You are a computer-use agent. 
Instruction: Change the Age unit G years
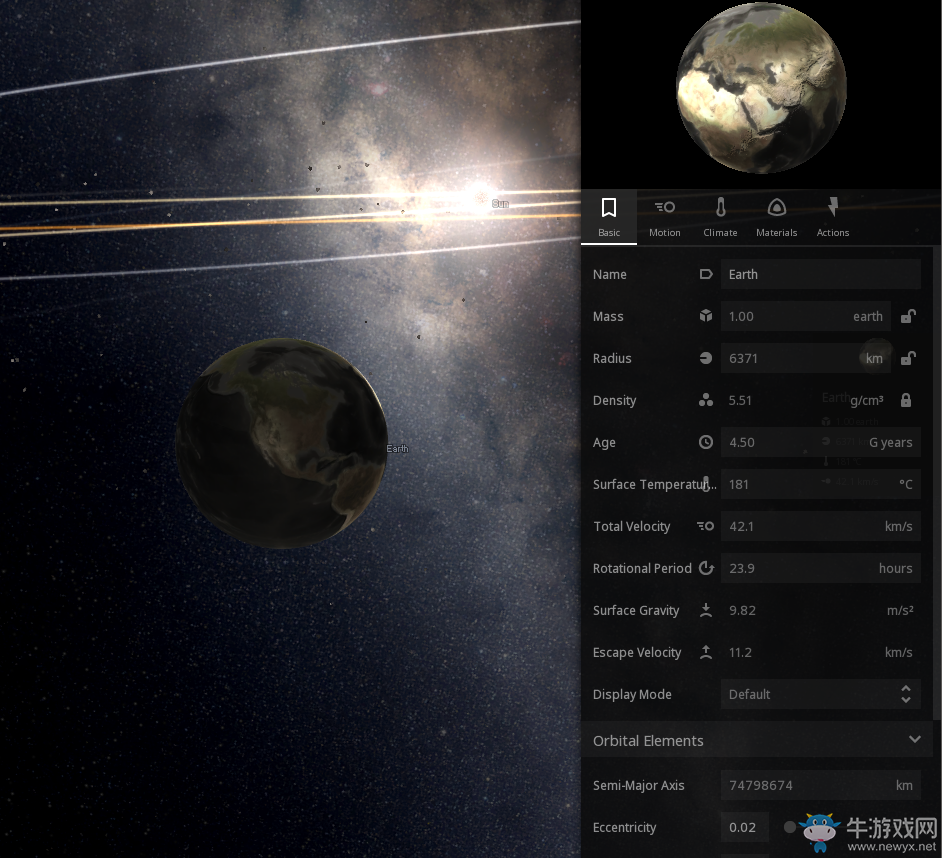890,442
